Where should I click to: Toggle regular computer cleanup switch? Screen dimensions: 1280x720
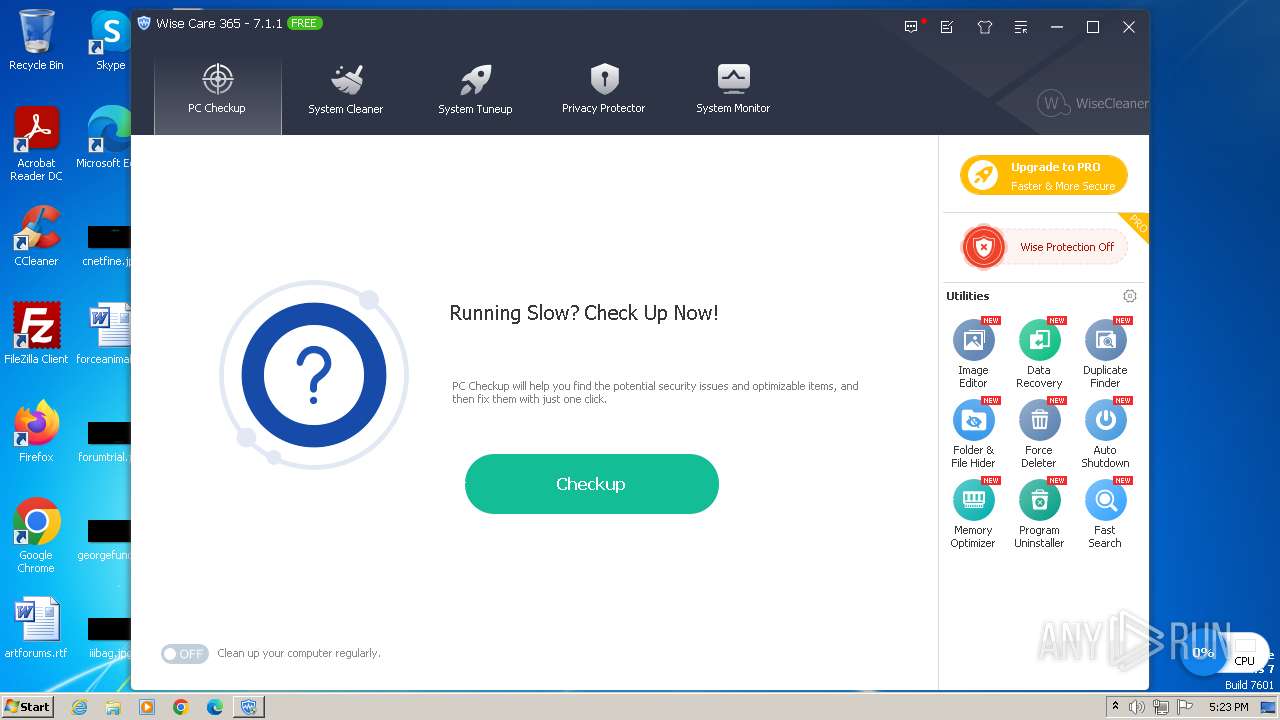(x=185, y=654)
